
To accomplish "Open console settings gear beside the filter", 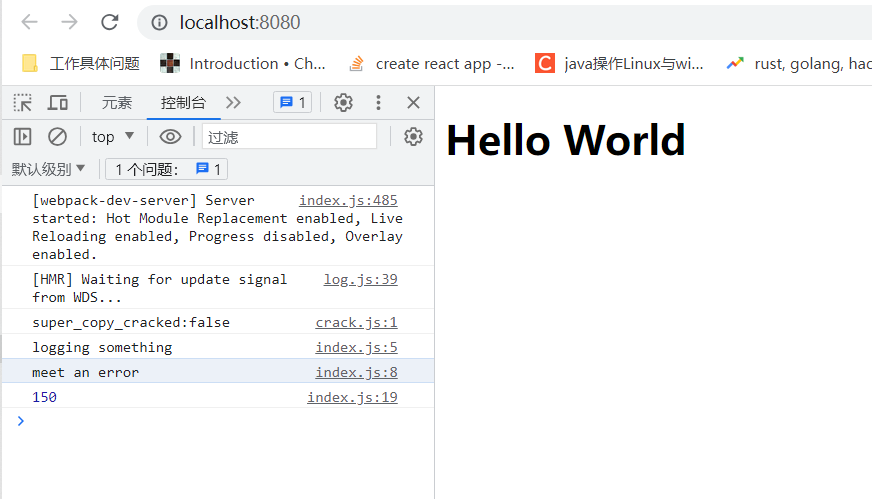I will tap(413, 137).
